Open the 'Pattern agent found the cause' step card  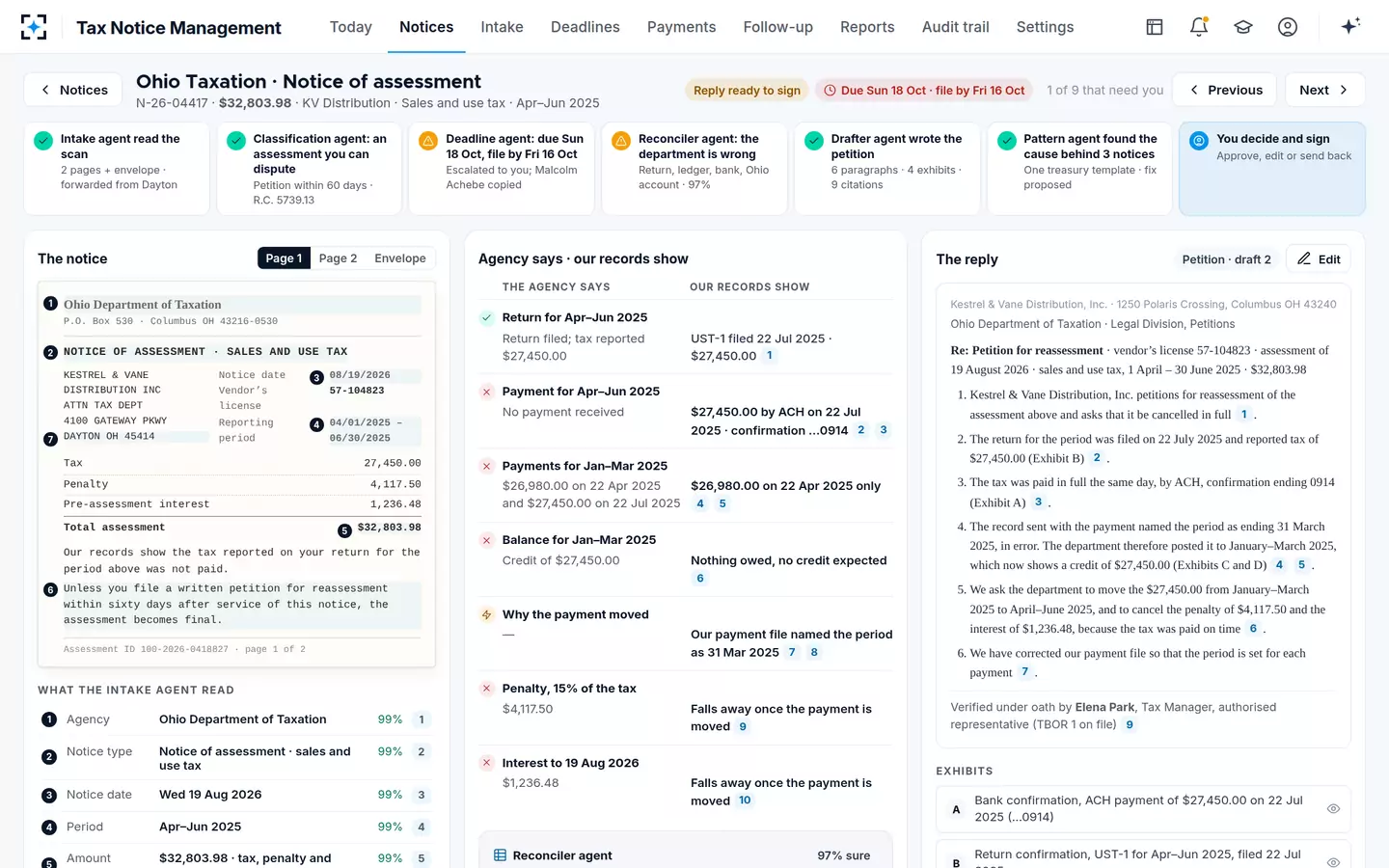[1079, 169]
